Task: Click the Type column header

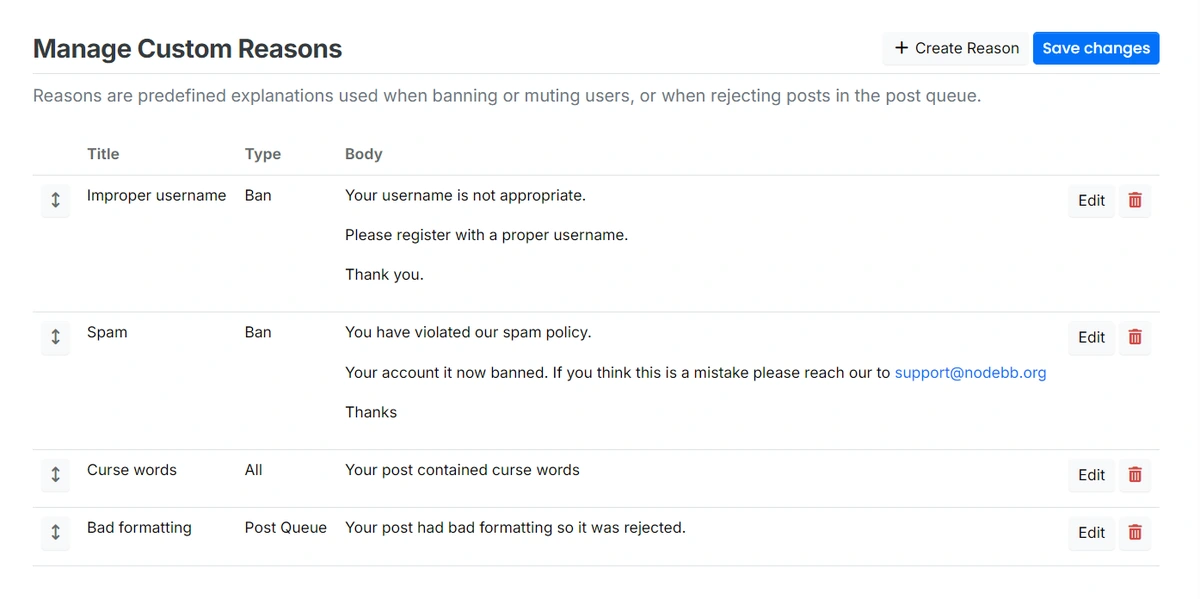Action: [263, 154]
